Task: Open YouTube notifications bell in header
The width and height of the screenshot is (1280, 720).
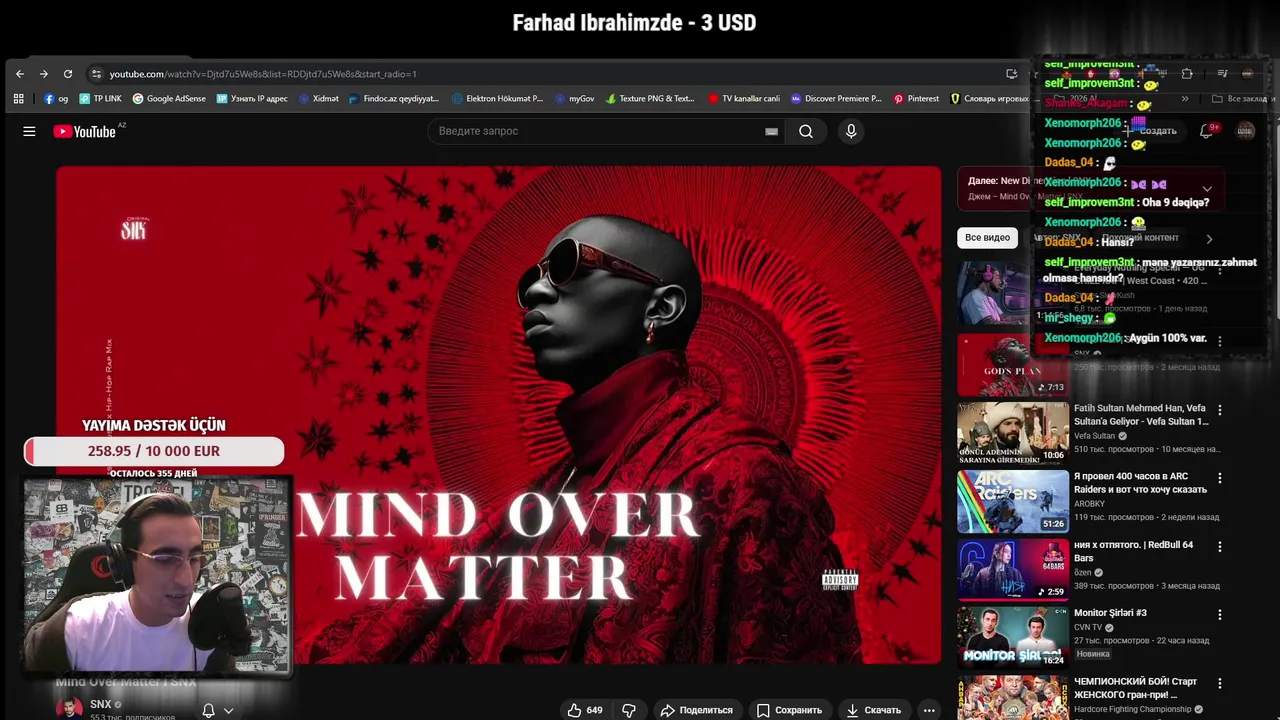Action: coord(1207,131)
